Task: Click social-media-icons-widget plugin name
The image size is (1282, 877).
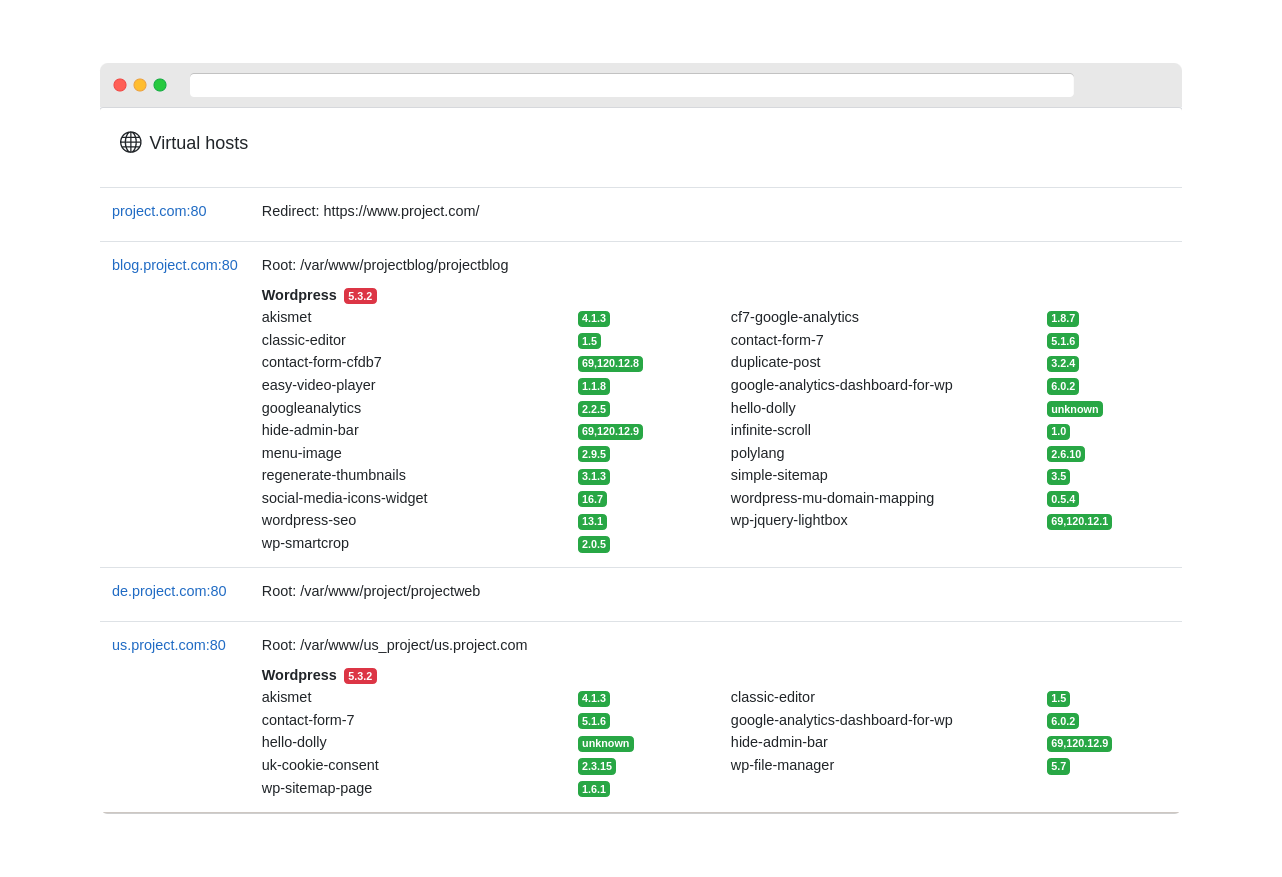Action: (345, 498)
